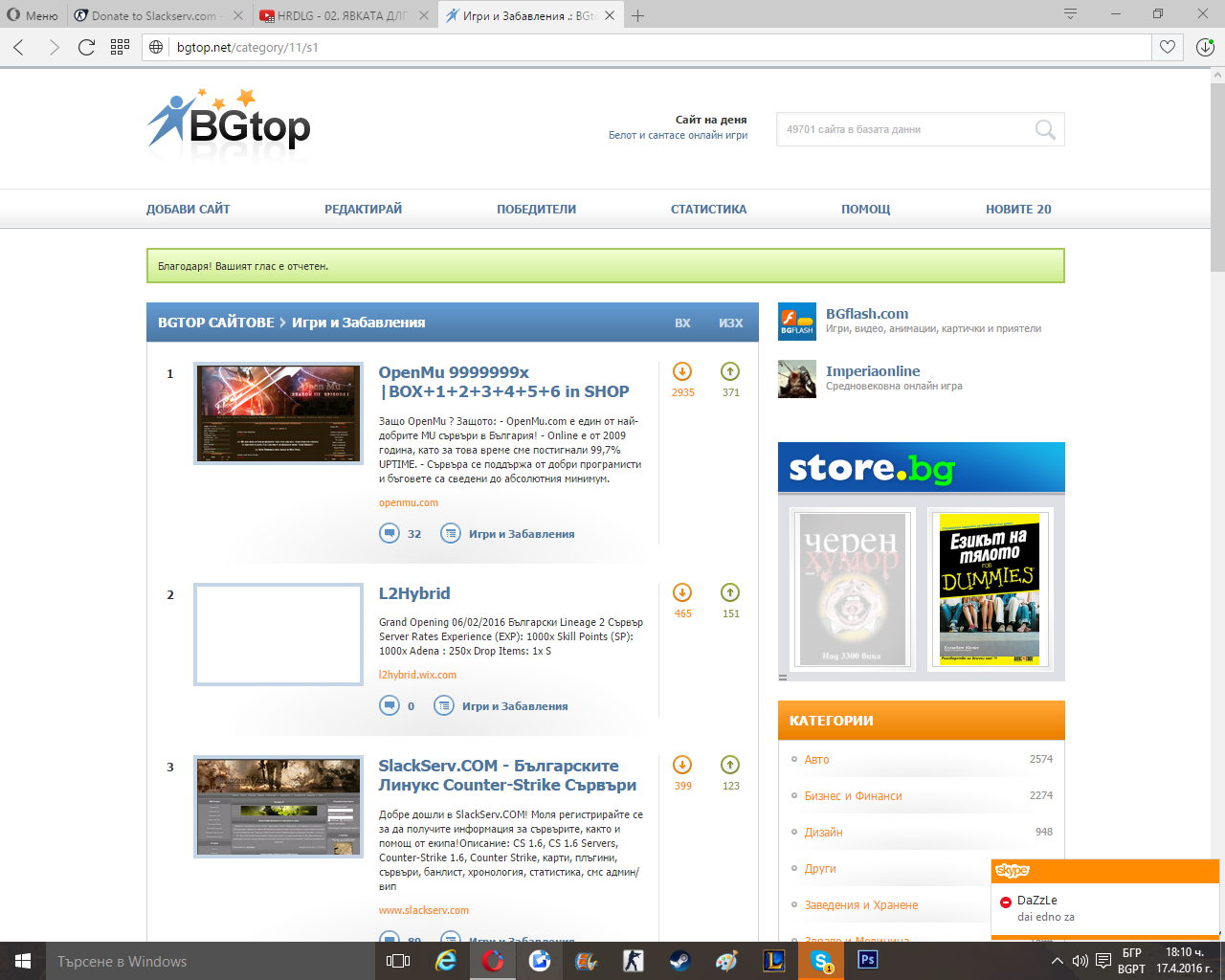Bookmark page with heart icon
The height and width of the screenshot is (980, 1225).
click(1168, 47)
